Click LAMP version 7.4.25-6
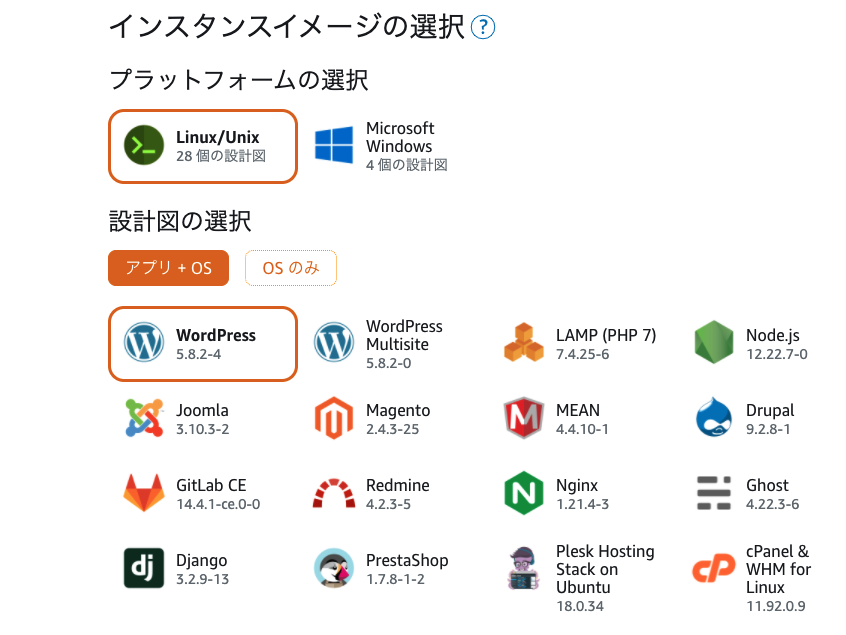Screen dimensions: 846x635 click(583, 354)
